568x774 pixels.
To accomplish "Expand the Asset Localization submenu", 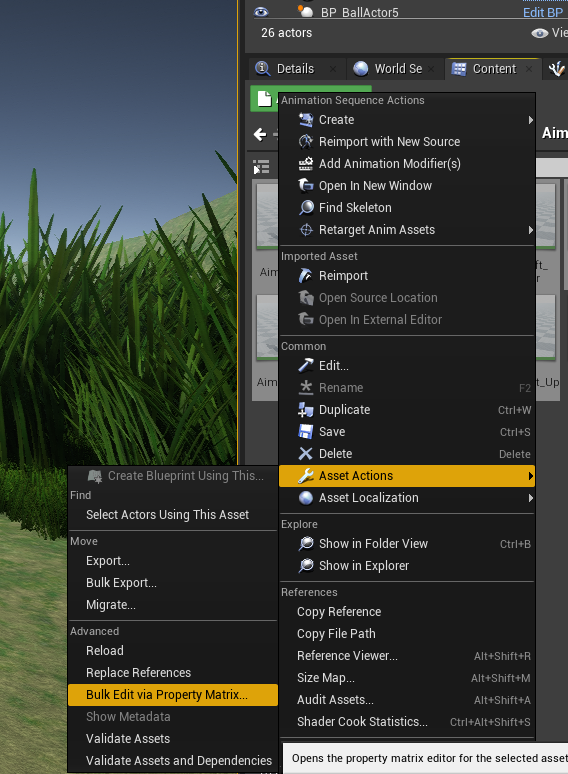I will (x=530, y=498).
